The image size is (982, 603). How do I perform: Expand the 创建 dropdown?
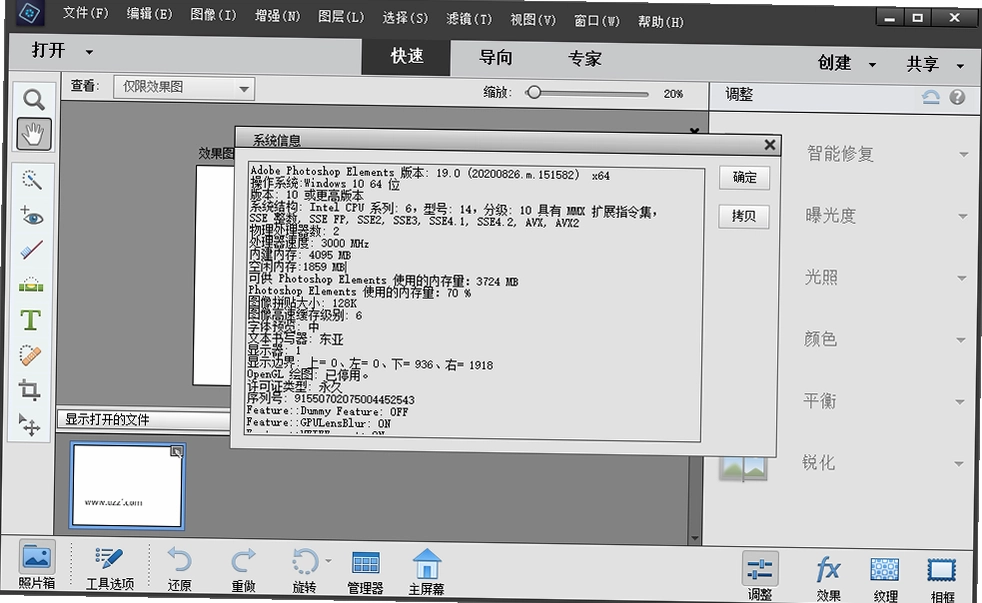pyautogui.click(x=872, y=64)
